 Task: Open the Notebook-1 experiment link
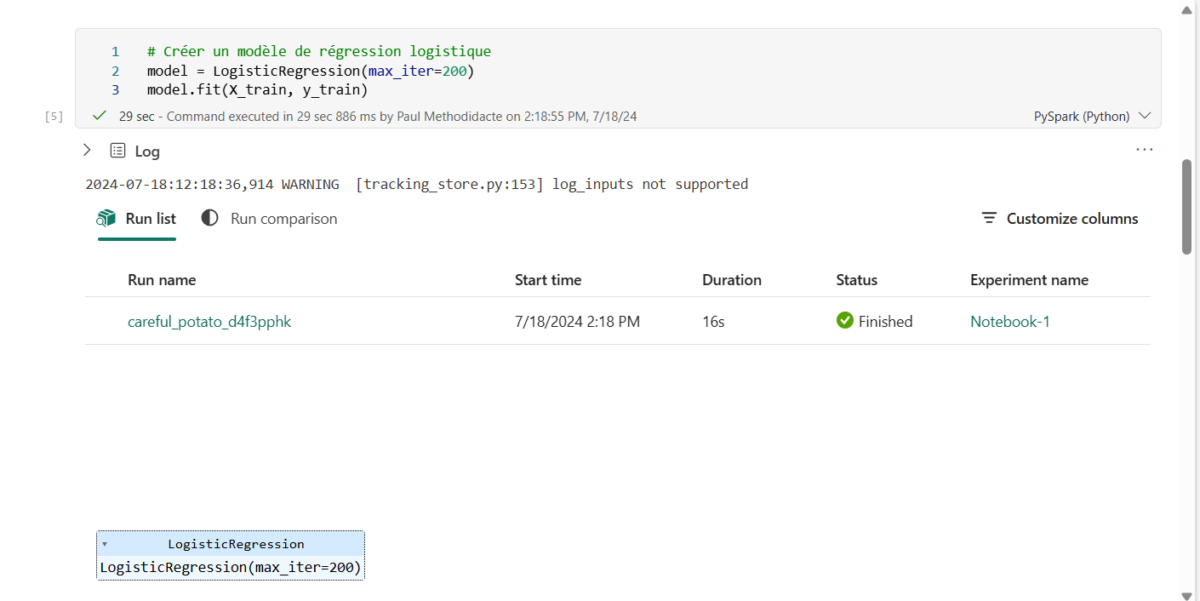pyautogui.click(x=1010, y=321)
